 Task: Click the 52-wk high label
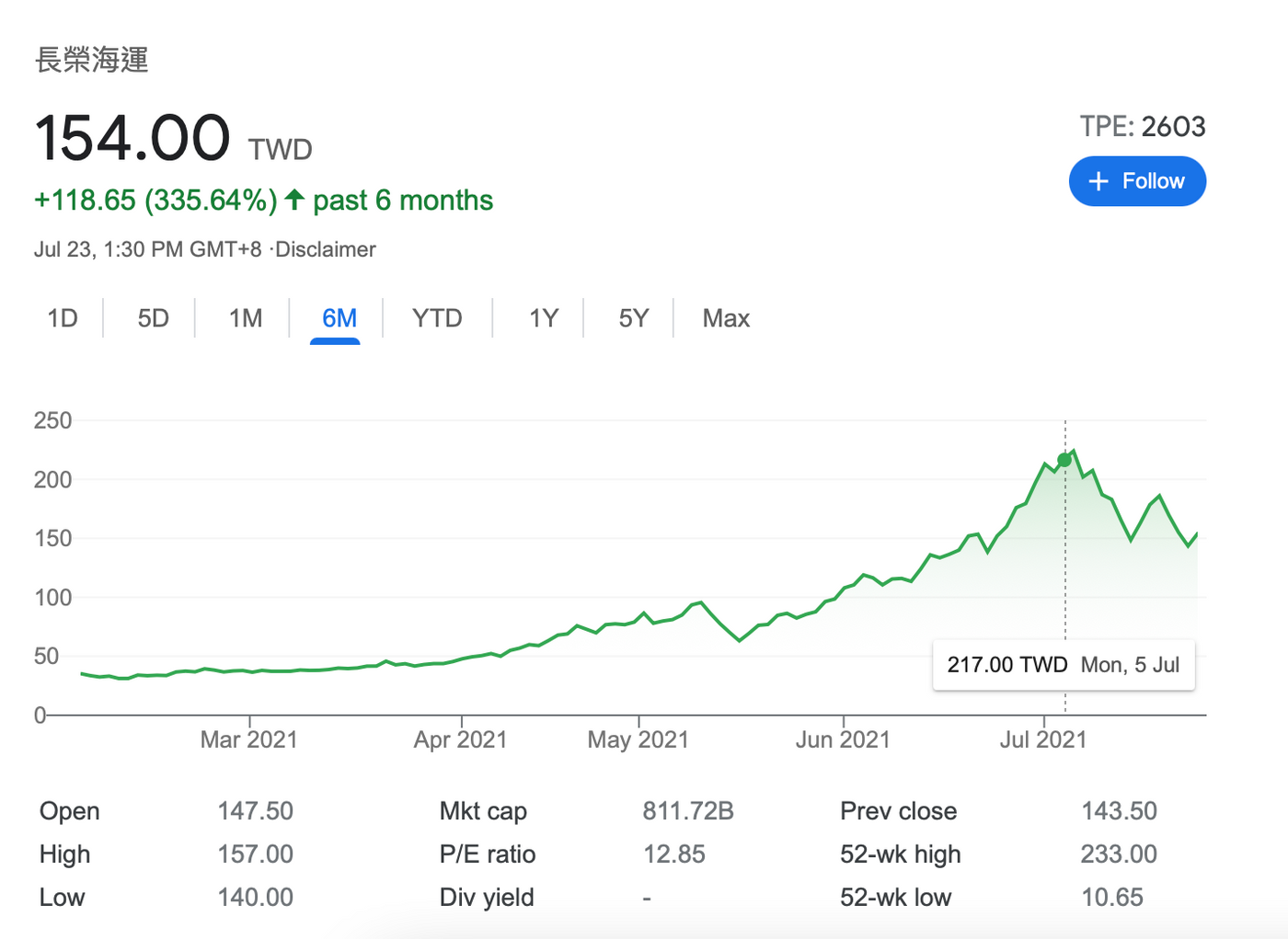pyautogui.click(x=901, y=854)
